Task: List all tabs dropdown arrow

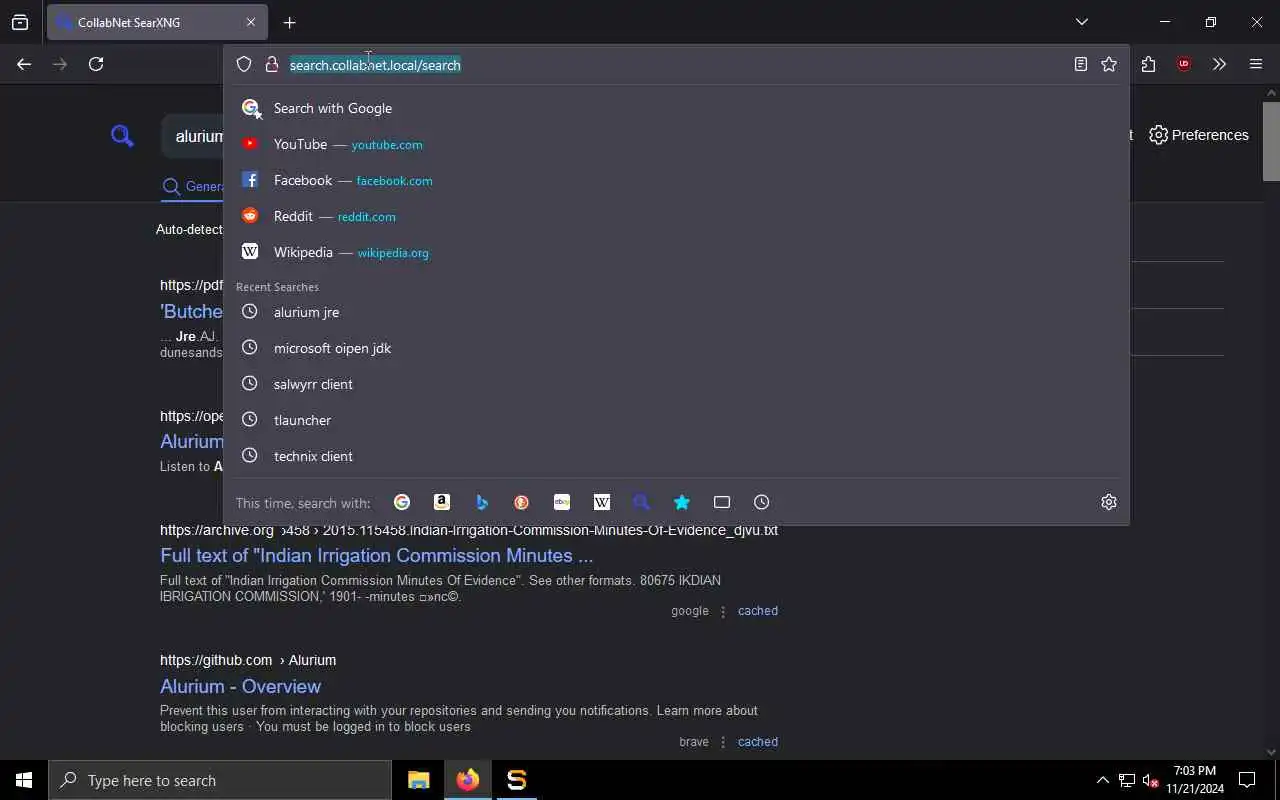Action: click(x=1081, y=22)
